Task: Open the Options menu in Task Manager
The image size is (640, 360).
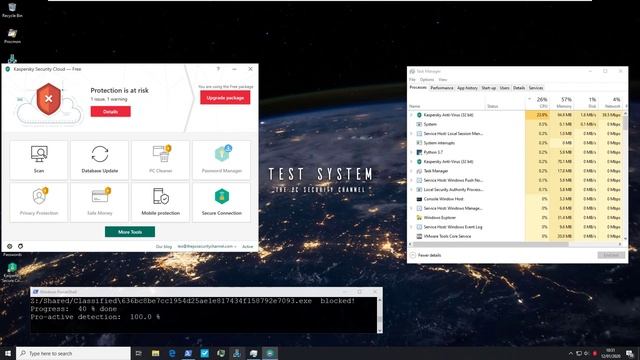Action: point(427,80)
